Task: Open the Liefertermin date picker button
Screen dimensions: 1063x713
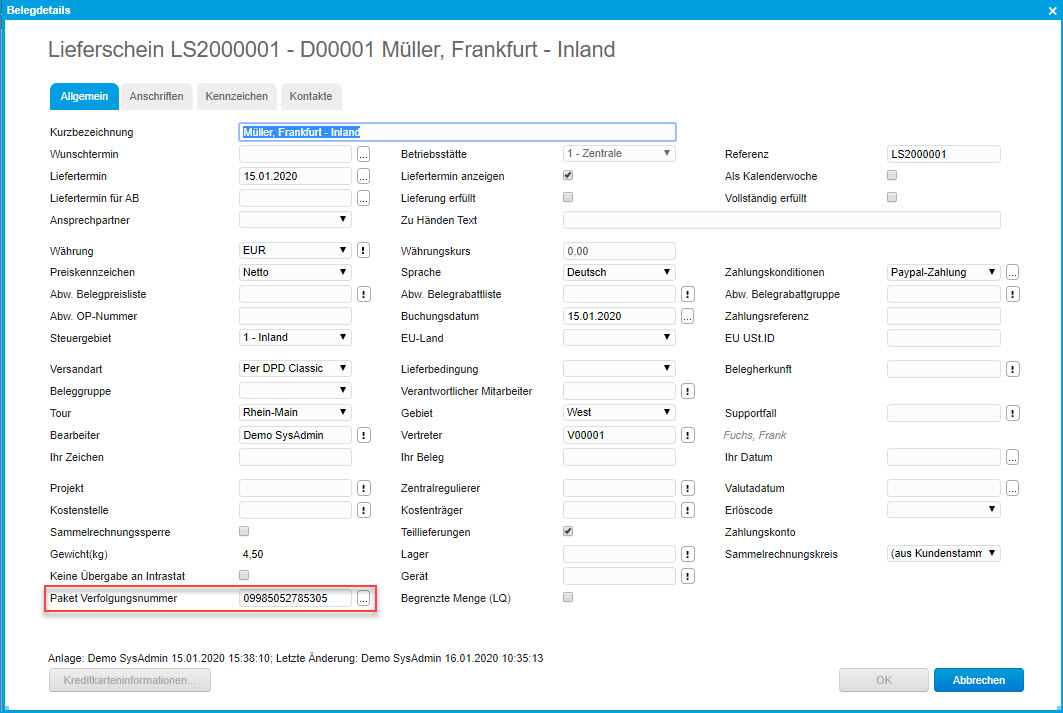Action: coord(363,176)
